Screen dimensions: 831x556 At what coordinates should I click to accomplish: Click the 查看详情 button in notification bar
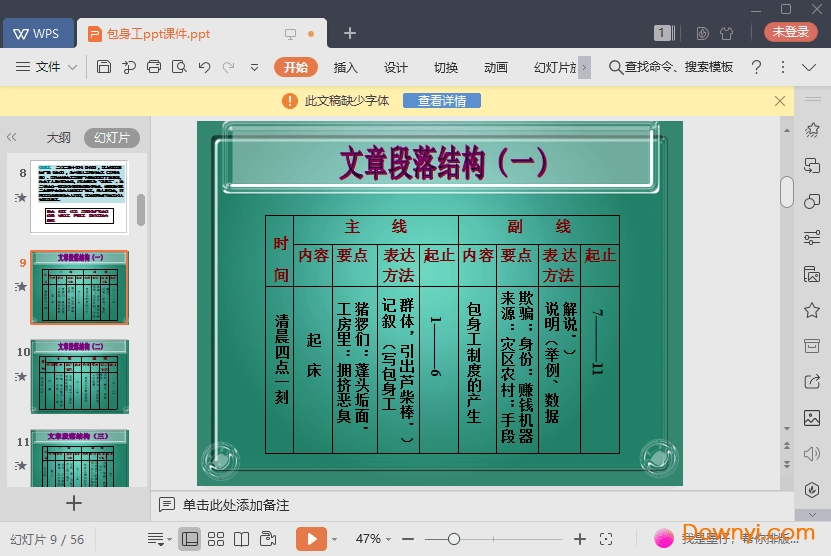[x=441, y=100]
